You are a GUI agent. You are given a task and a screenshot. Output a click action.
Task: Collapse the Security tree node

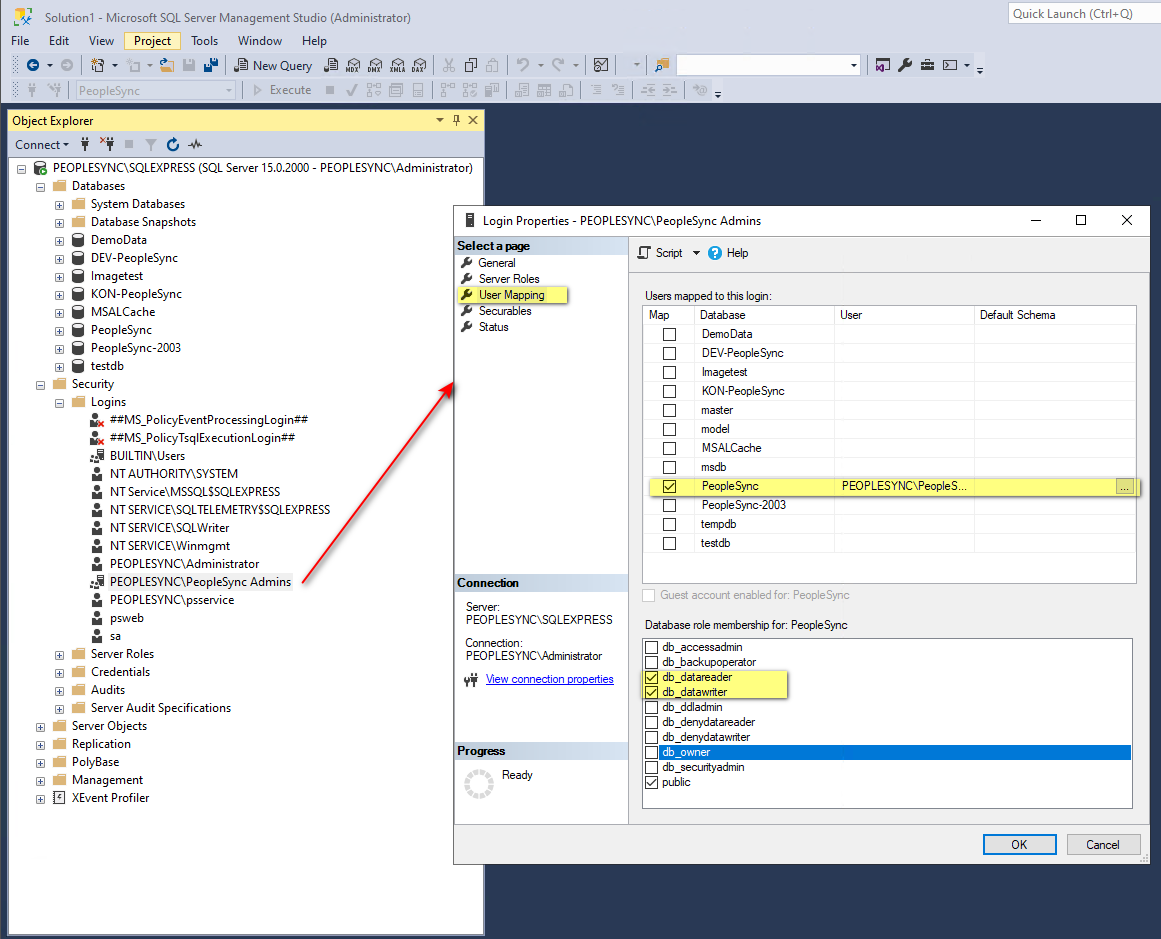[x=41, y=385]
